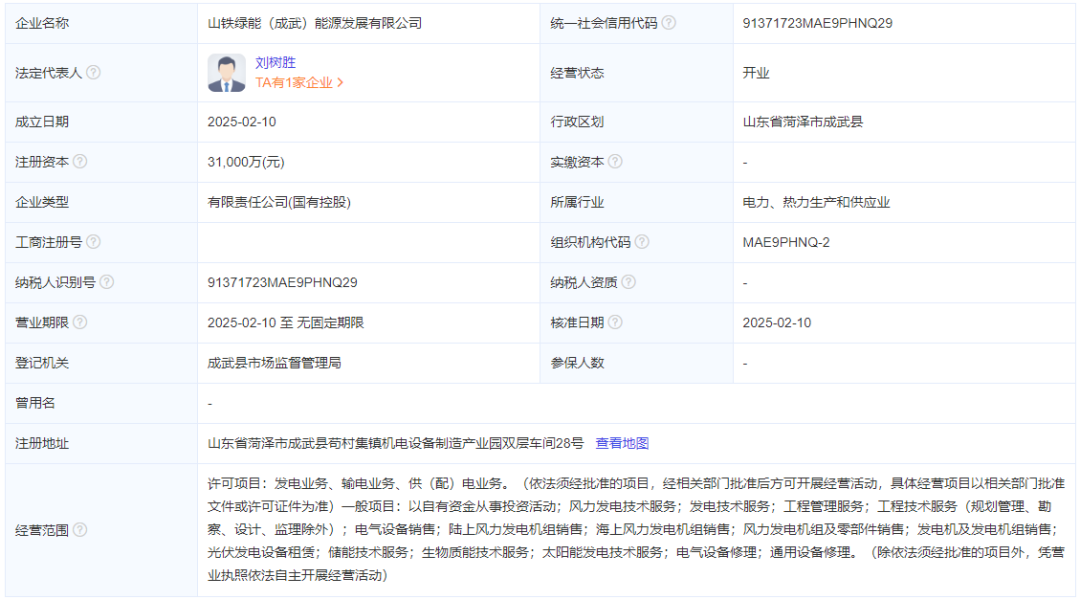Click 企业名称 label

tap(42, 23)
